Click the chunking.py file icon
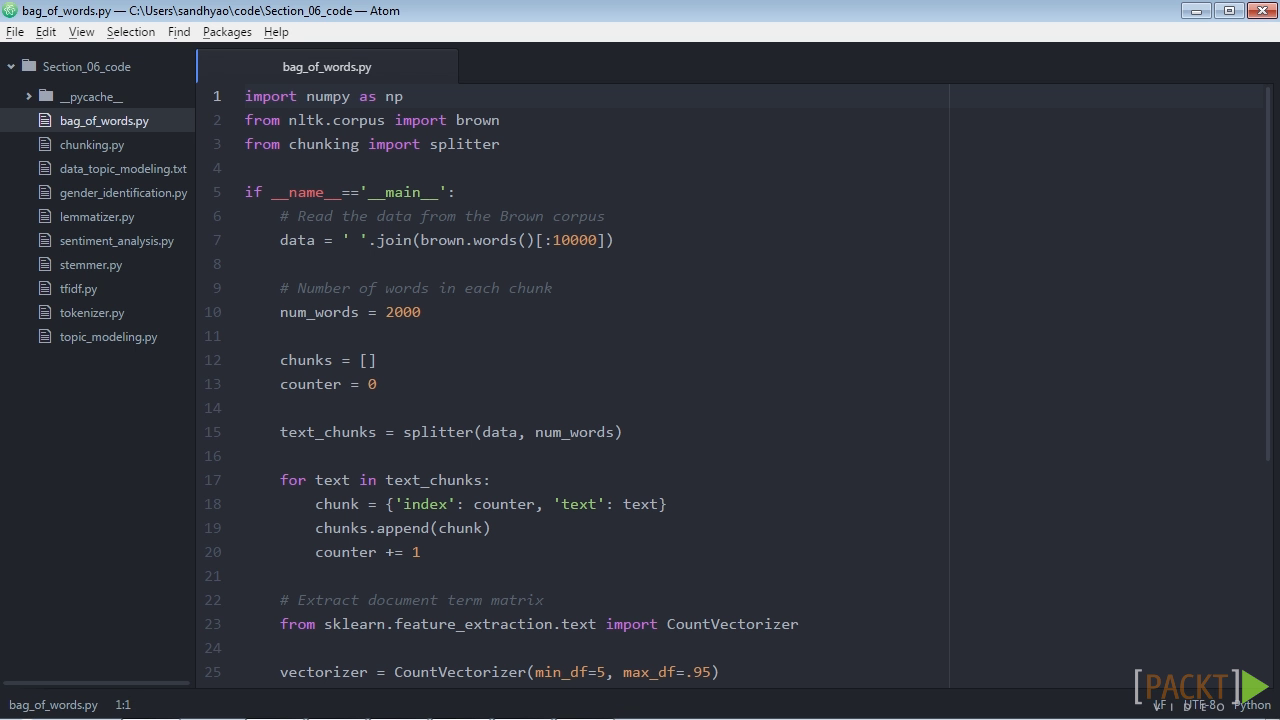Screen dimensions: 1280x720 point(45,144)
